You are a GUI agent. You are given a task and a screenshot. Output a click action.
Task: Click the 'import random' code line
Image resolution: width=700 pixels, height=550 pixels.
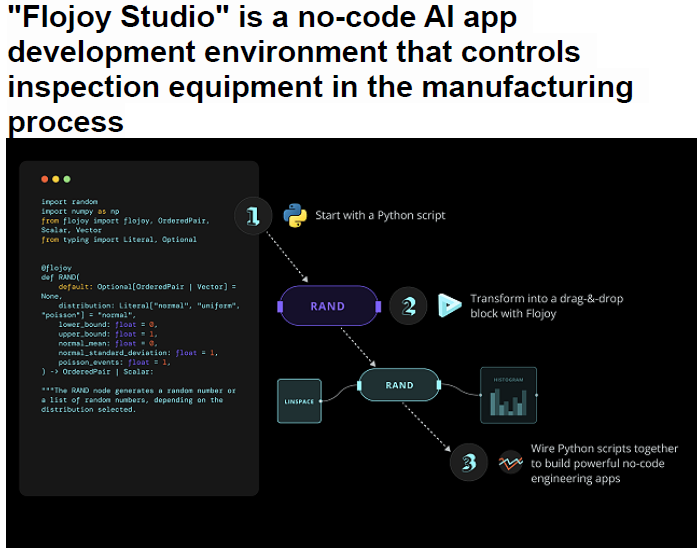(69, 202)
